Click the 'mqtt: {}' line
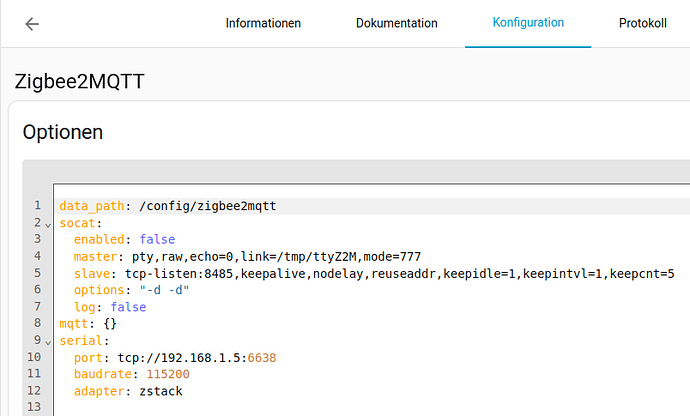Image resolution: width=690 pixels, height=416 pixels. [x=88, y=324]
